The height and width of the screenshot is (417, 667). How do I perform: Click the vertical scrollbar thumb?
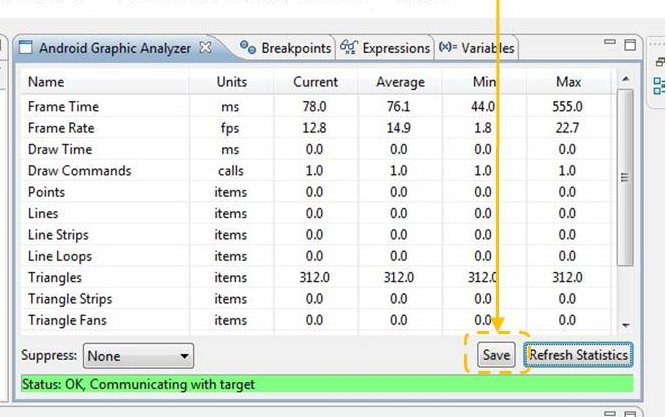pos(625,177)
